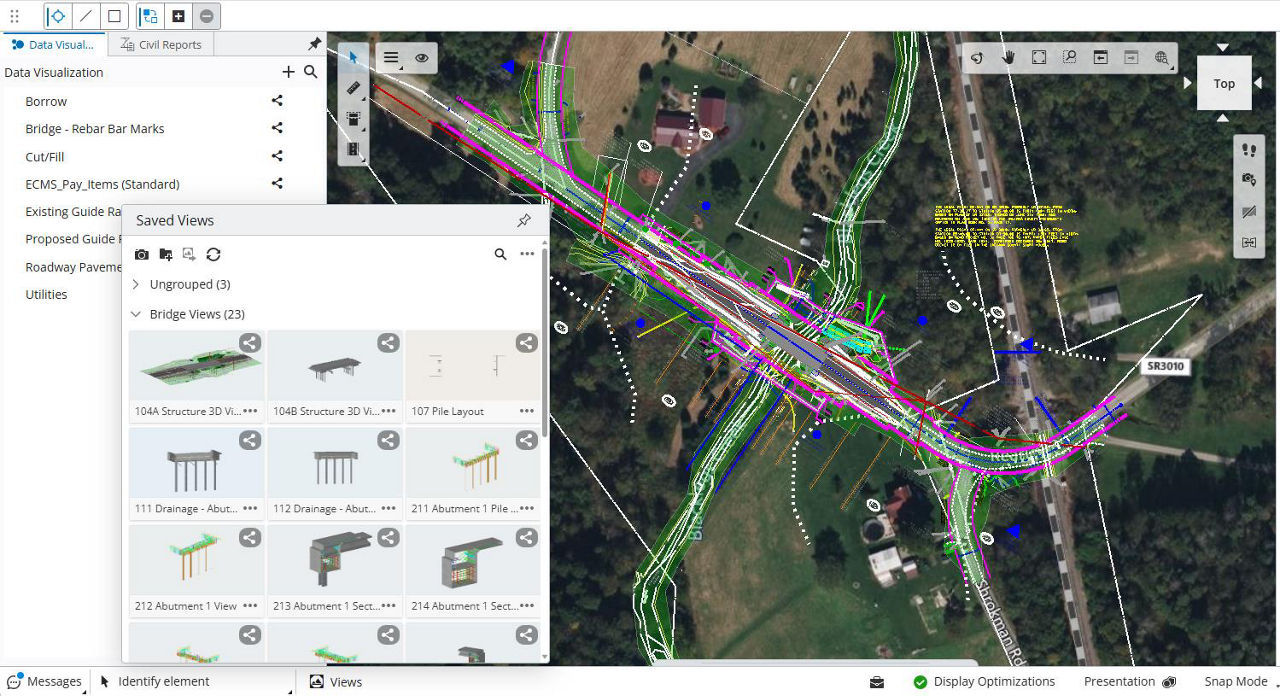Expand the Ungrouped saved views section
This screenshot has width=1280, height=696.
point(135,284)
